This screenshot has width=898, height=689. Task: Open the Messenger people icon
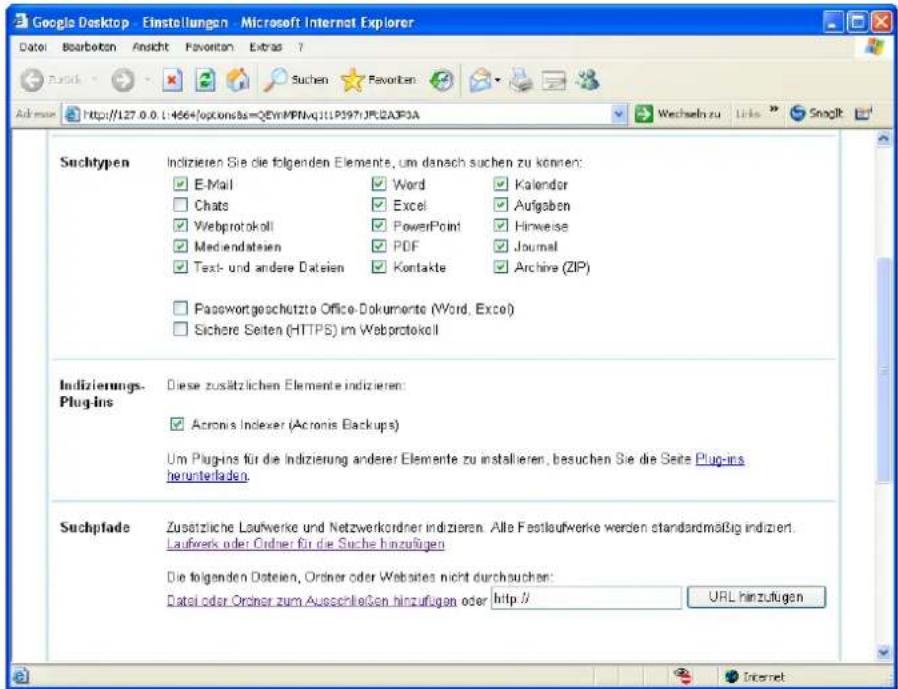tap(587, 81)
